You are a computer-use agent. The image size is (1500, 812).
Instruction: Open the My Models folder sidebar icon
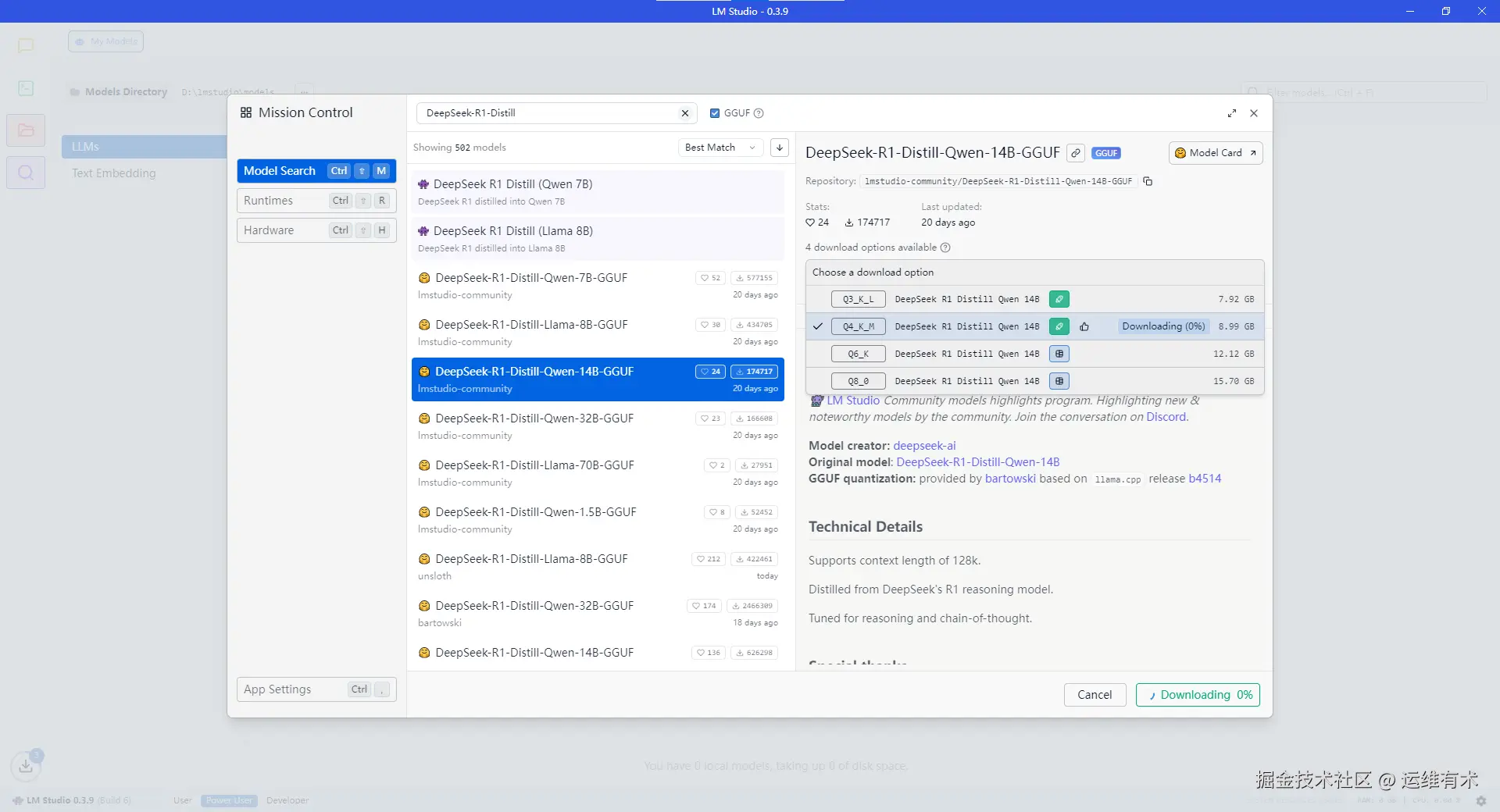26,130
